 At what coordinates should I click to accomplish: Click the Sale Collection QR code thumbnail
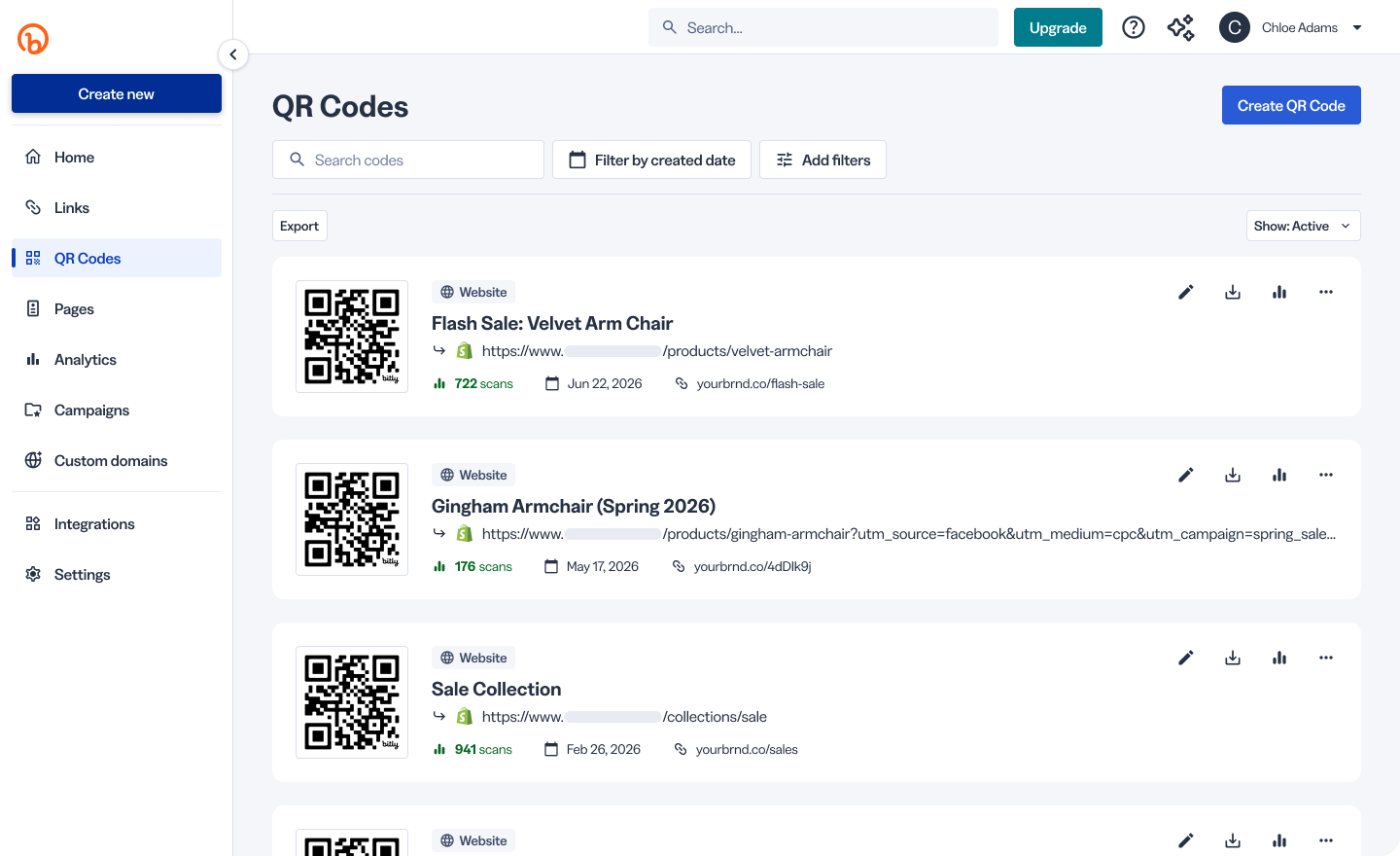click(352, 702)
